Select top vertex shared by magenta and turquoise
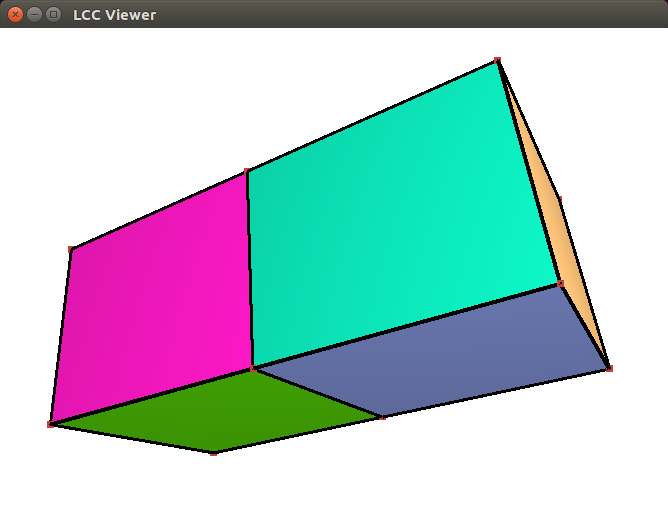Screen dimensions: 668x527 pos(247,172)
